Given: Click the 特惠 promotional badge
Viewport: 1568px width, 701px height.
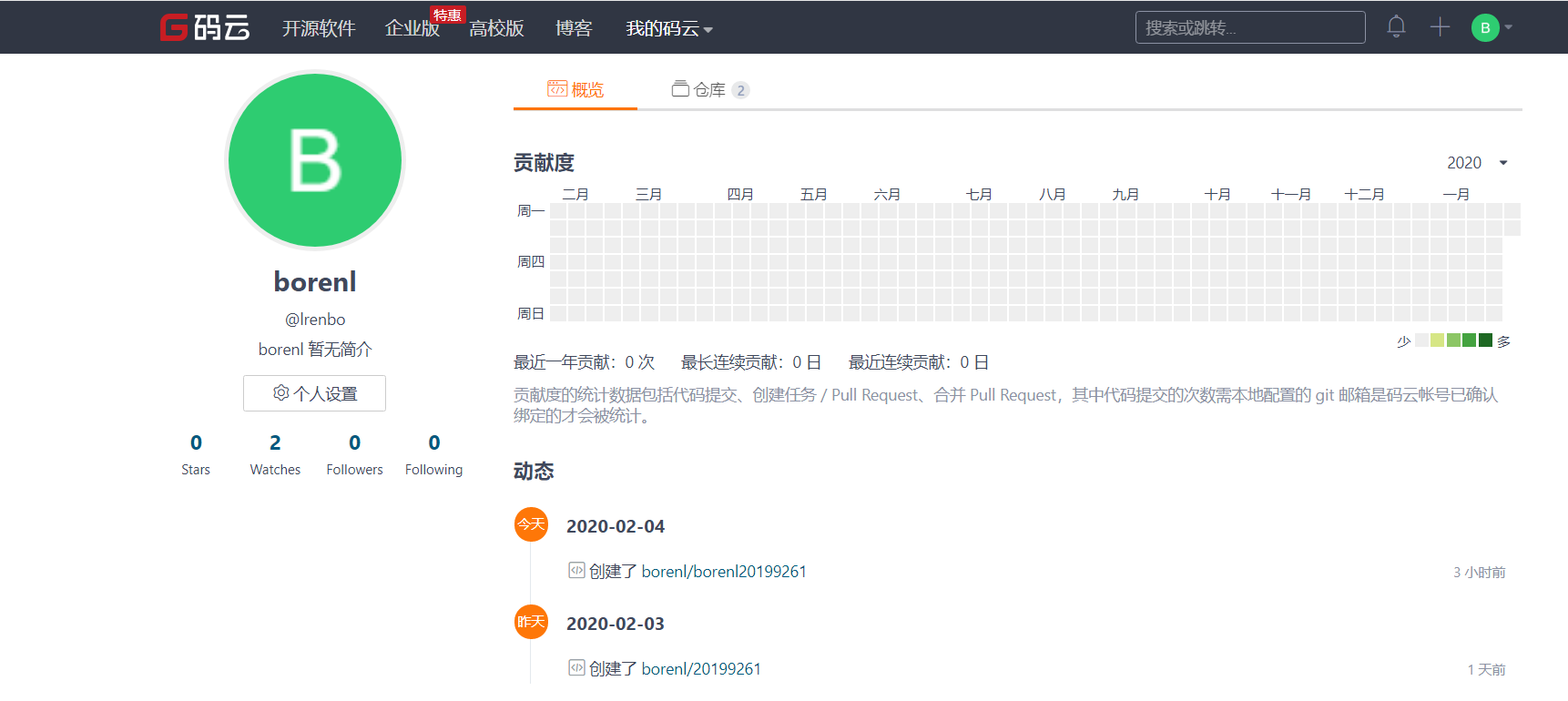Looking at the screenshot, I should click(x=447, y=15).
